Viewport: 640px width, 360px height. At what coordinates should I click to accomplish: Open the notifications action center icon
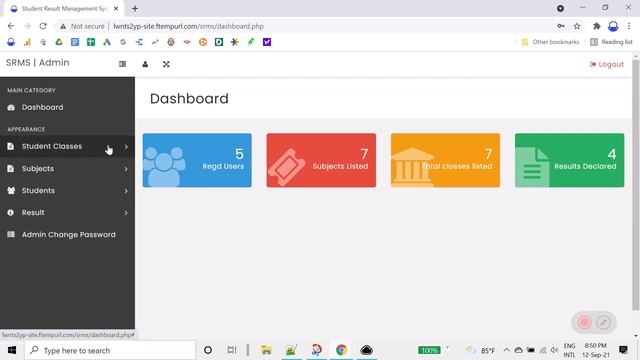point(623,350)
